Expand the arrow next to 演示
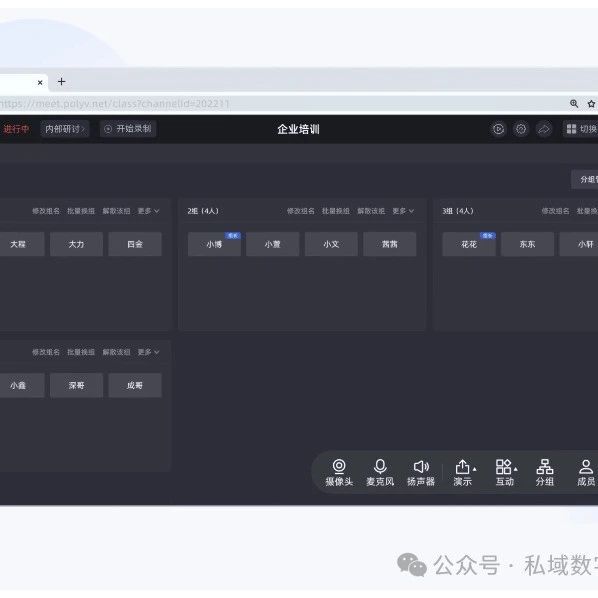598x598 pixels. (x=475, y=469)
